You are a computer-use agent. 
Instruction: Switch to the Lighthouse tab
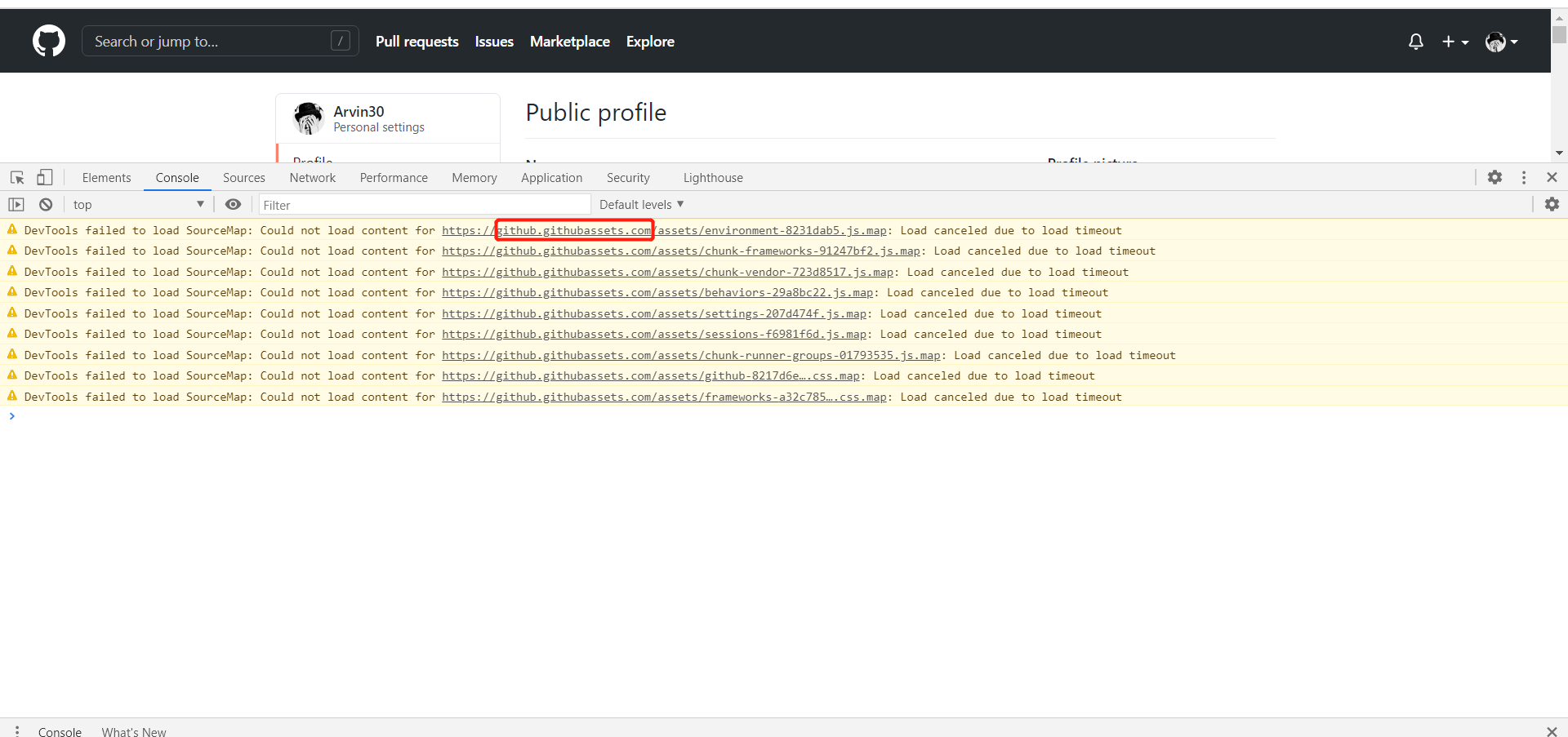713,177
